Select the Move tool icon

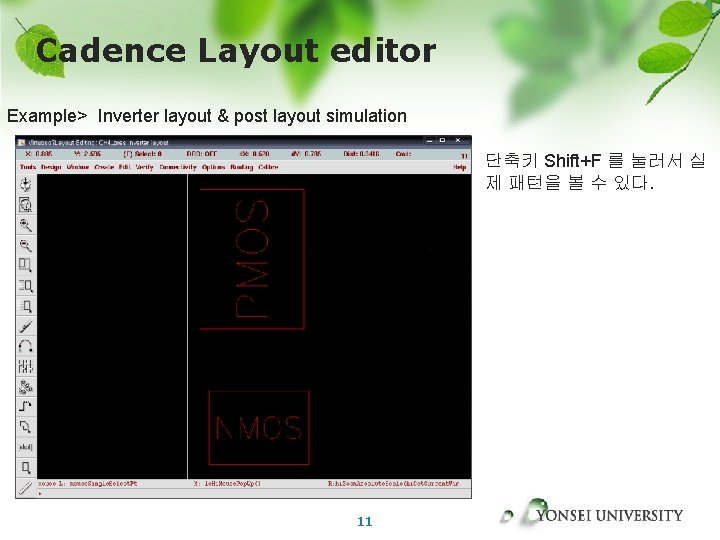[x=26, y=306]
